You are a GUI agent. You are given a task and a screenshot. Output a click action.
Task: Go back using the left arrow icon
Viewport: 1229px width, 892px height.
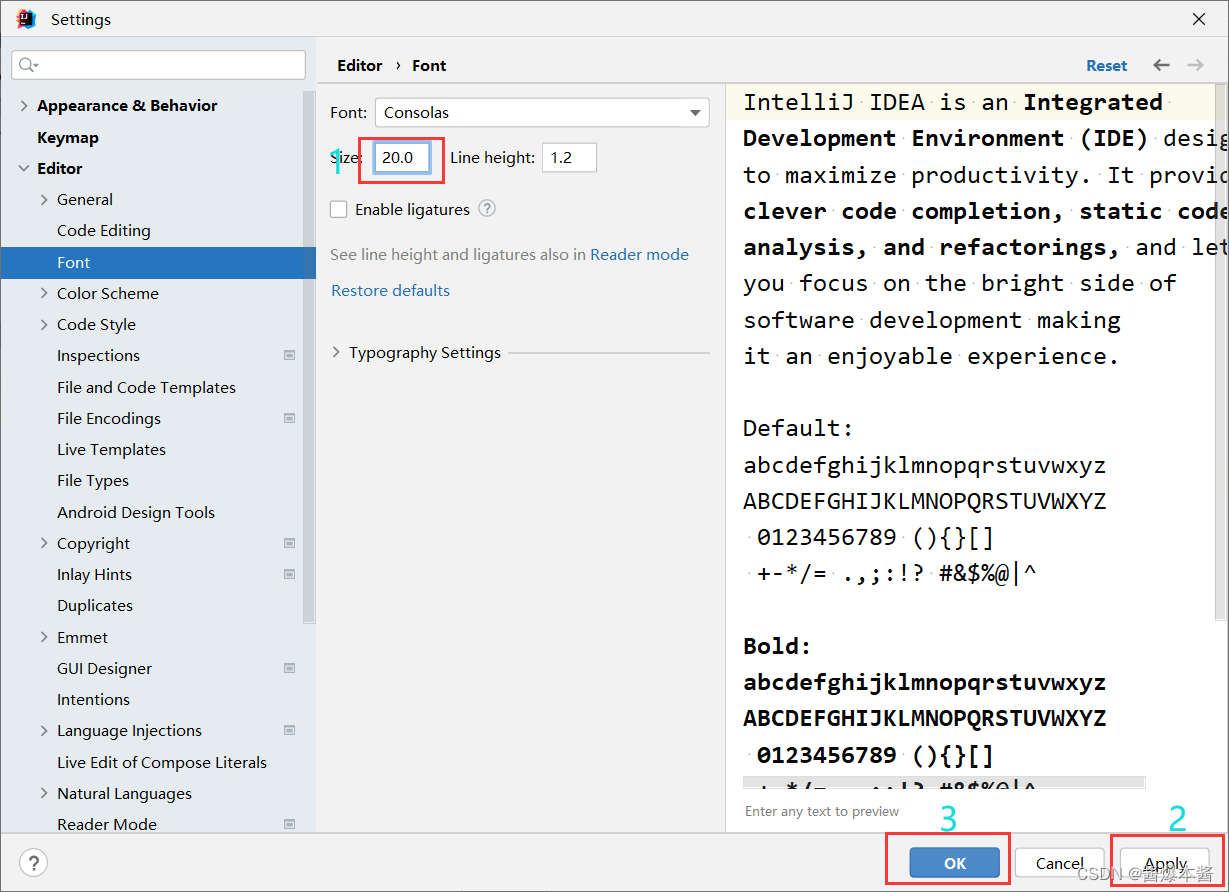(x=1161, y=65)
